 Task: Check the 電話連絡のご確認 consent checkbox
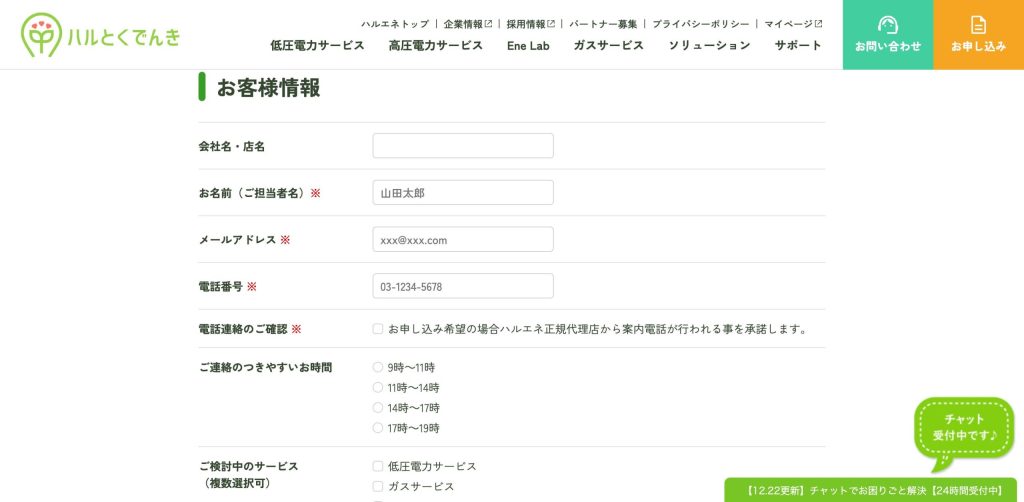click(377, 329)
